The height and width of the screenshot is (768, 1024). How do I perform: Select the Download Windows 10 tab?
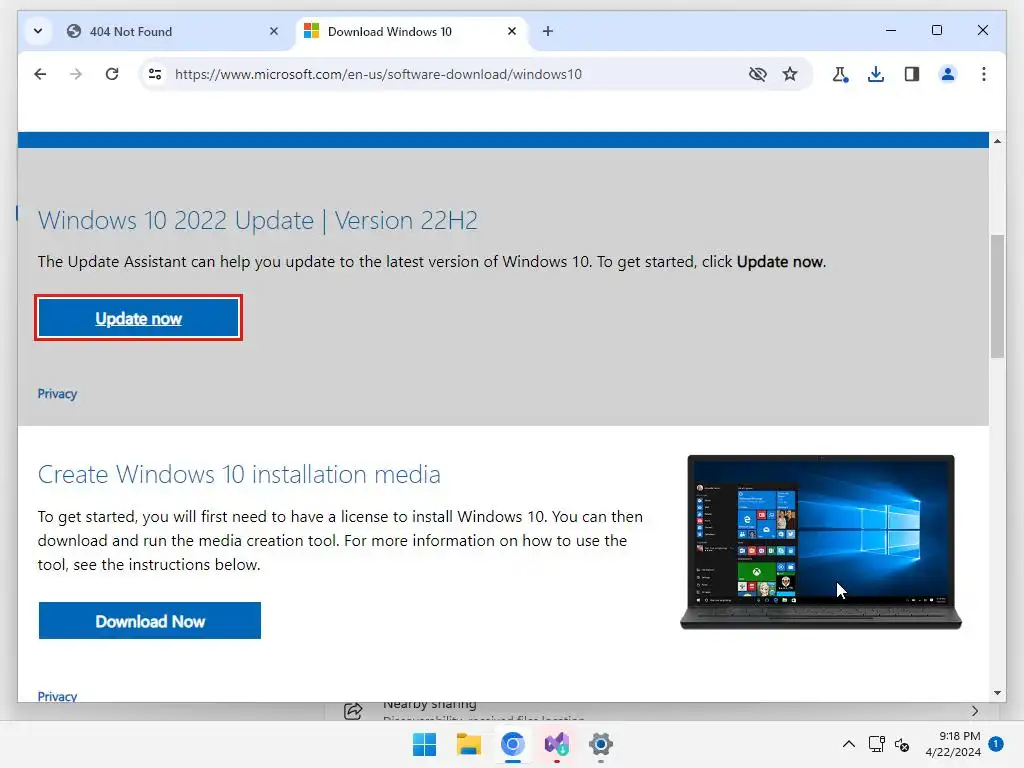(x=411, y=31)
